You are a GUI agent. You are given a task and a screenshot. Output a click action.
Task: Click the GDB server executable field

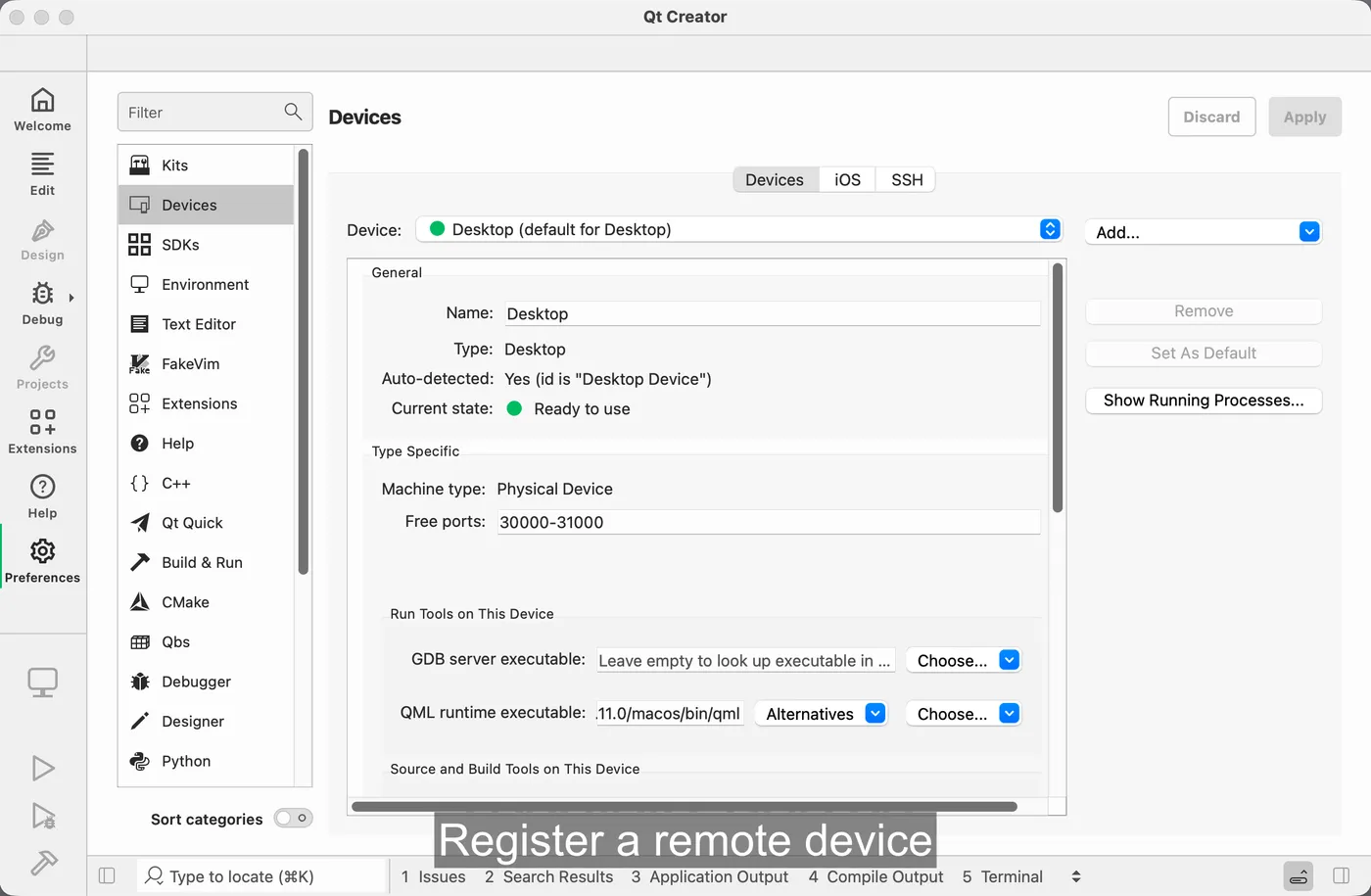[x=746, y=660]
